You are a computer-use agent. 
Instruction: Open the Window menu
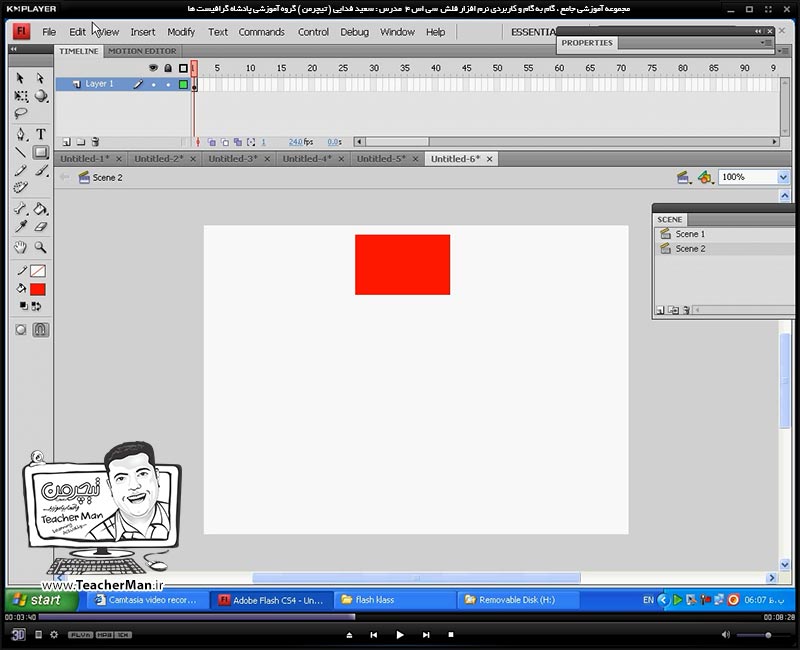[x=397, y=32]
